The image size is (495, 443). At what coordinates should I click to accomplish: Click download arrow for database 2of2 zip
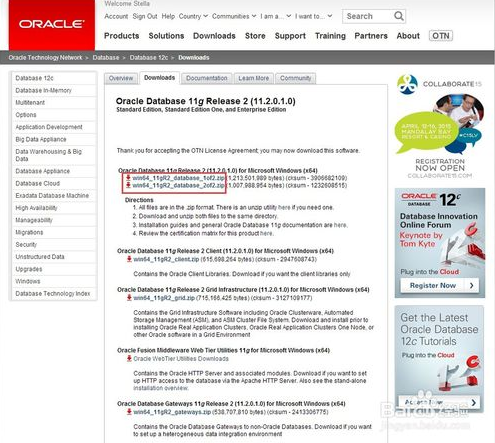[128, 185]
